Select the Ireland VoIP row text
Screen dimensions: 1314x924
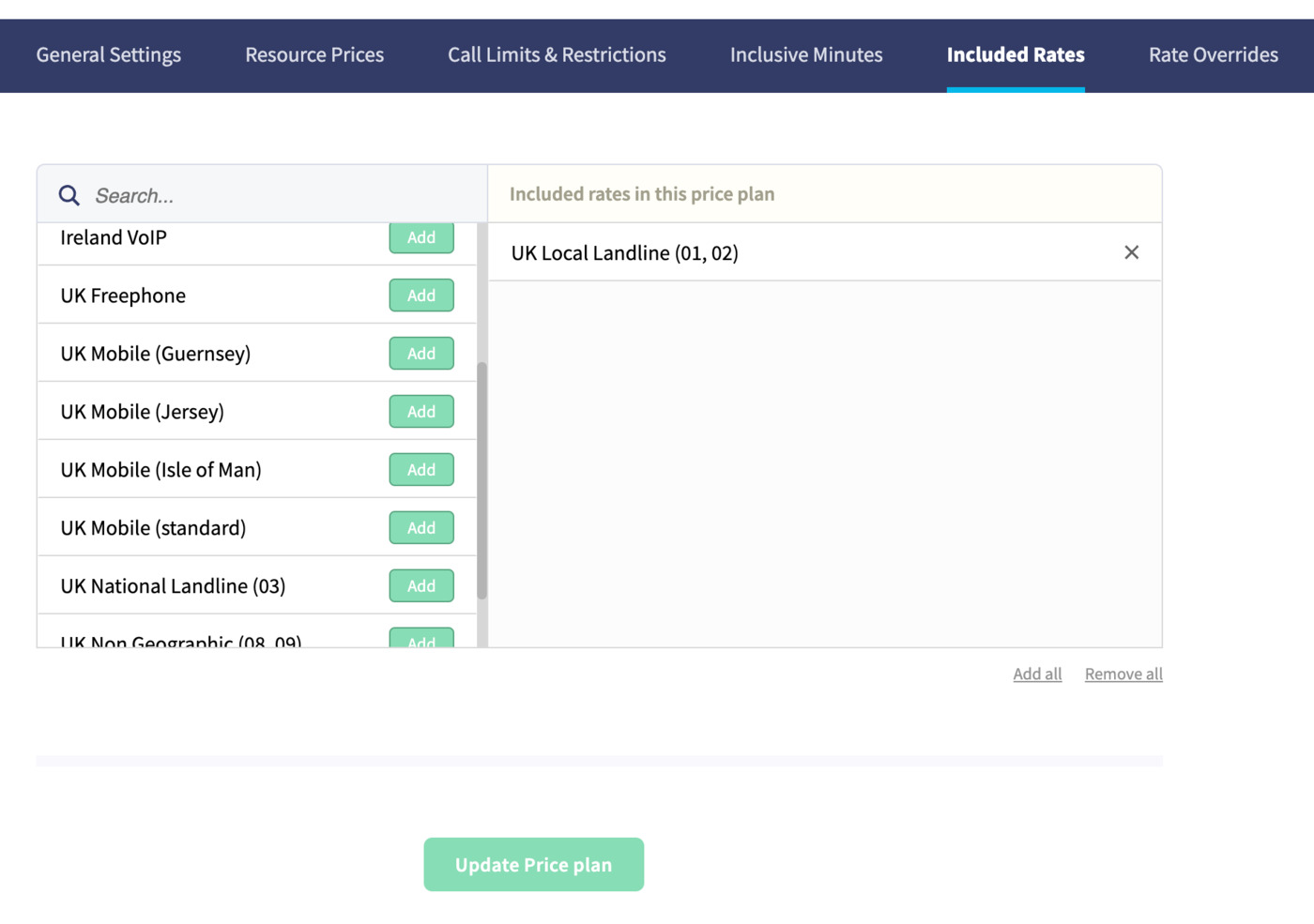tap(114, 238)
